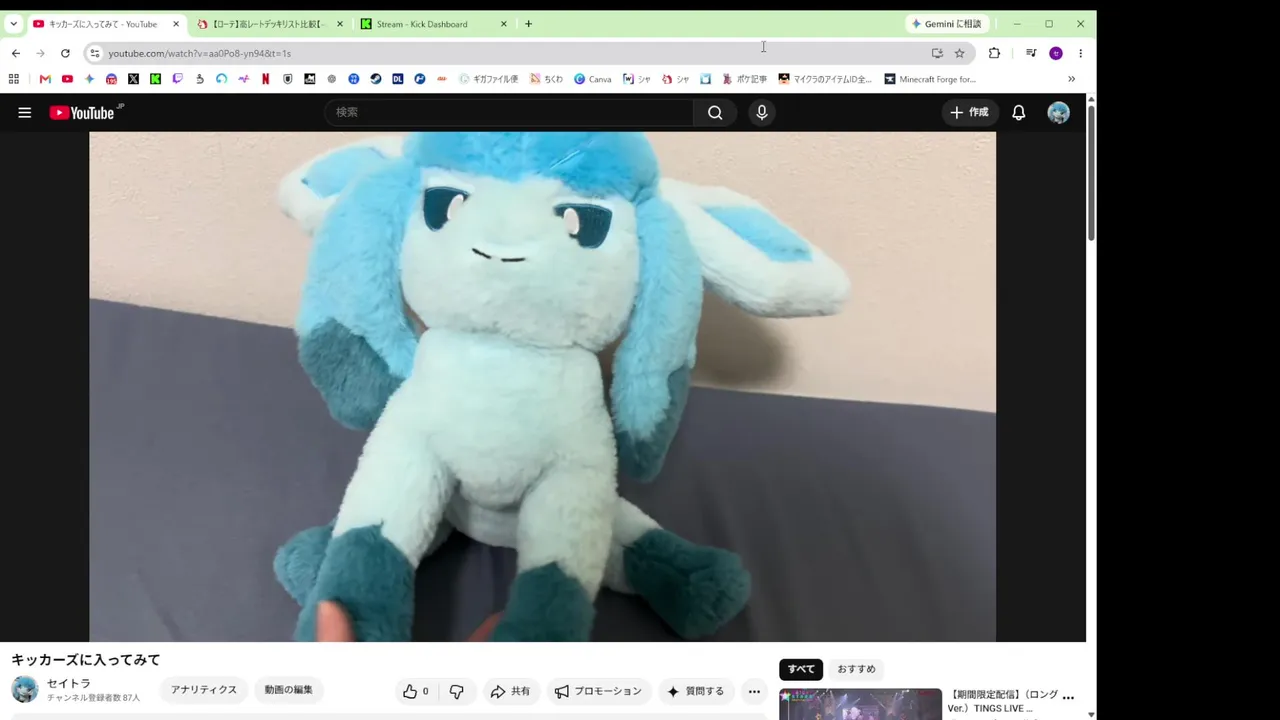Open YouTube notifications bell
Viewport: 1280px width, 720px height.
pyautogui.click(x=1018, y=113)
